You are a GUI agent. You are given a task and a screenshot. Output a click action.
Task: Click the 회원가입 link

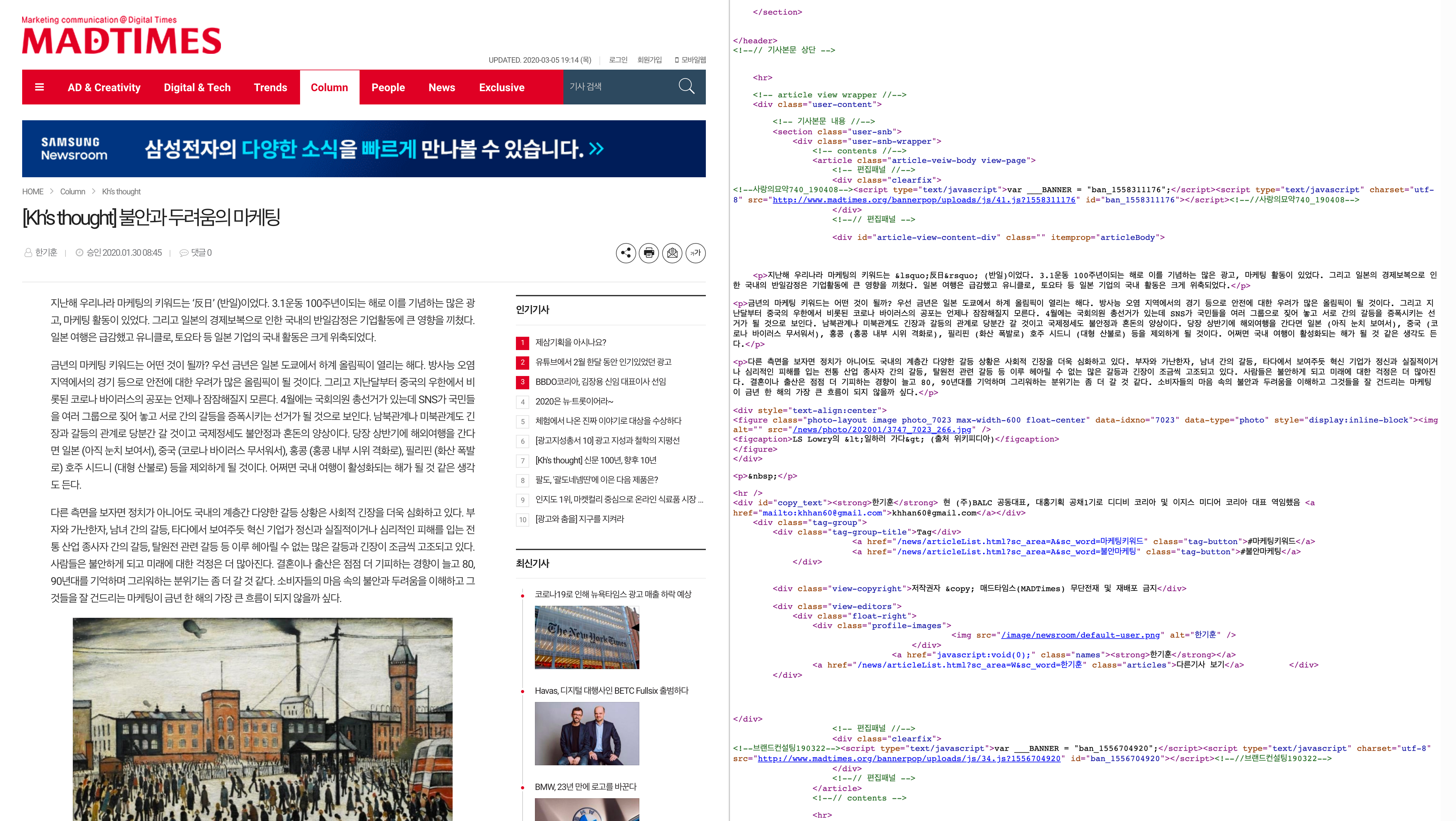coord(650,60)
